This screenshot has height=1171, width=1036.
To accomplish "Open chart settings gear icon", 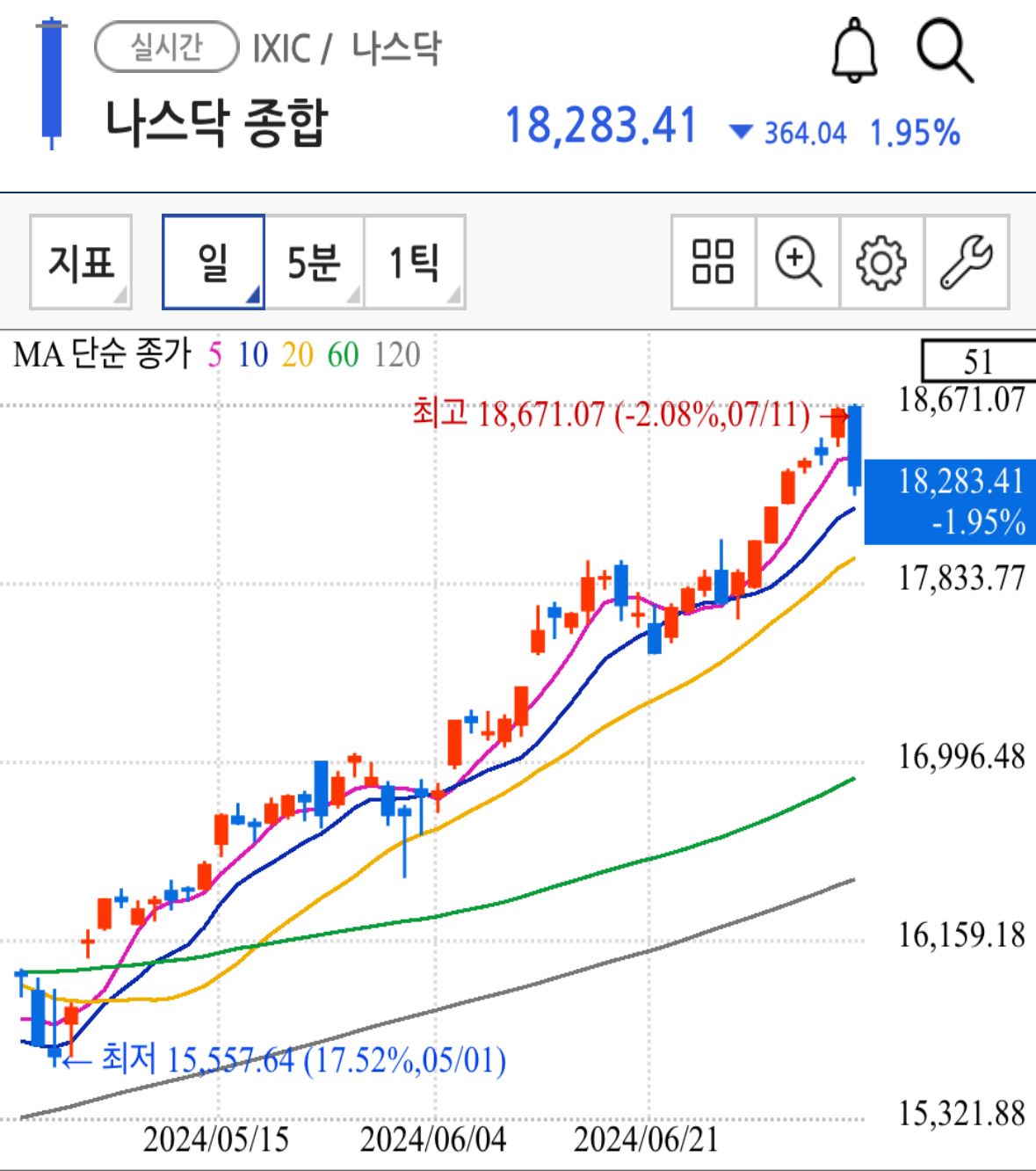I will [881, 262].
